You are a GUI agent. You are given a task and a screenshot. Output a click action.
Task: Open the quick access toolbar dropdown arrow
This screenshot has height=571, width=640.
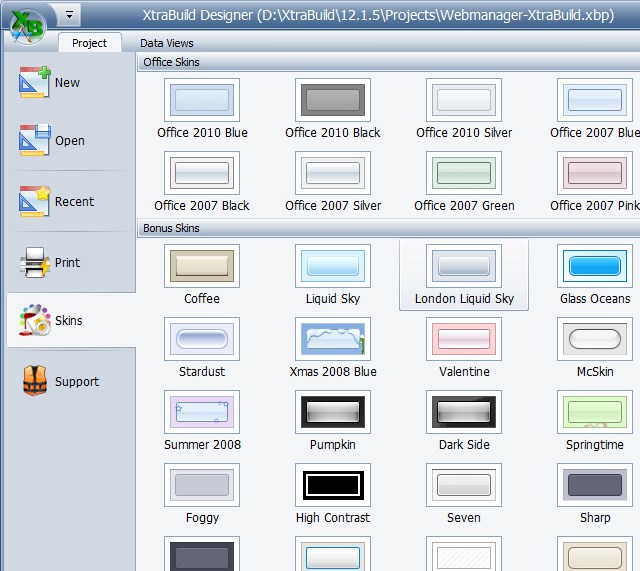click(69, 15)
